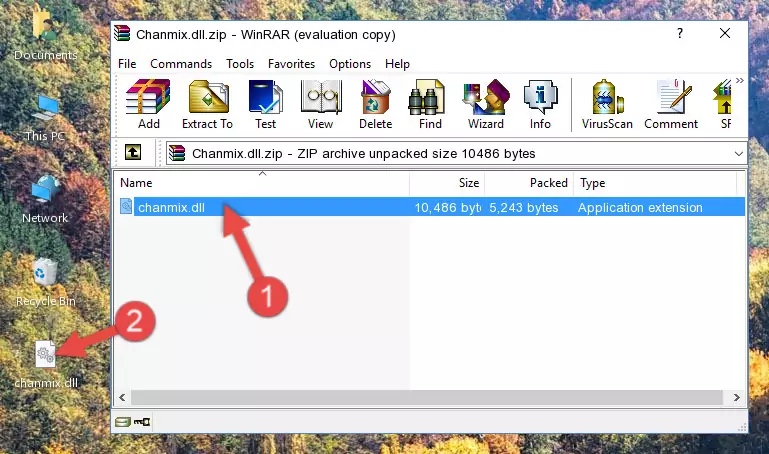Open the Extract To tool
Viewport: 769px width, 454px height.
point(207,104)
